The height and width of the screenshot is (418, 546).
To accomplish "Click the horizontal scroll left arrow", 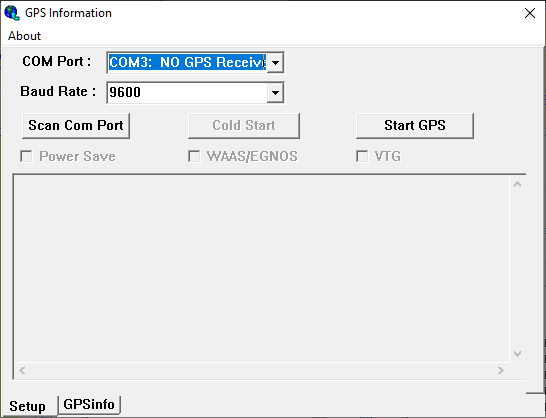I will [22, 370].
